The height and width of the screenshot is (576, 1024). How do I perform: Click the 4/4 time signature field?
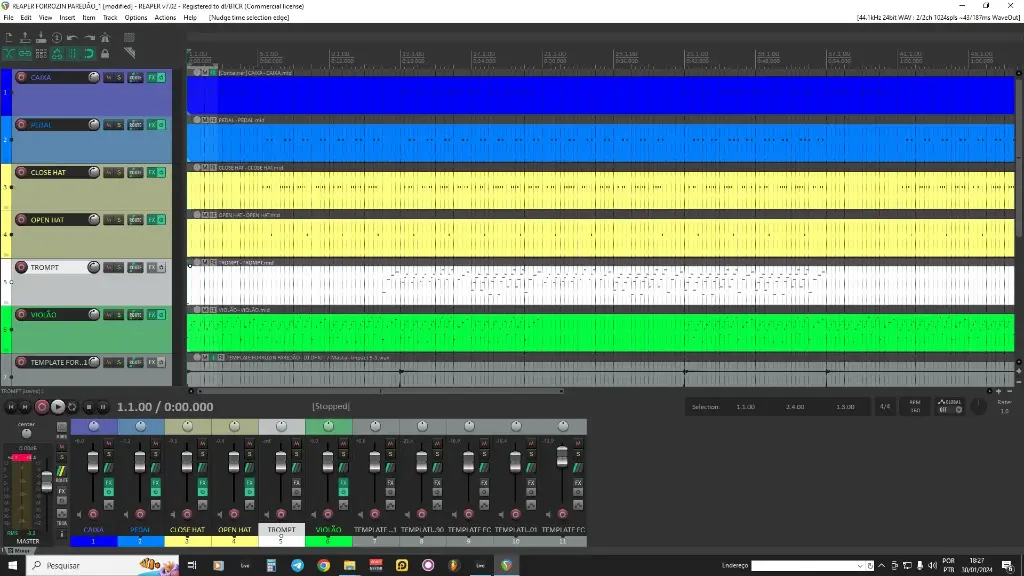point(885,406)
